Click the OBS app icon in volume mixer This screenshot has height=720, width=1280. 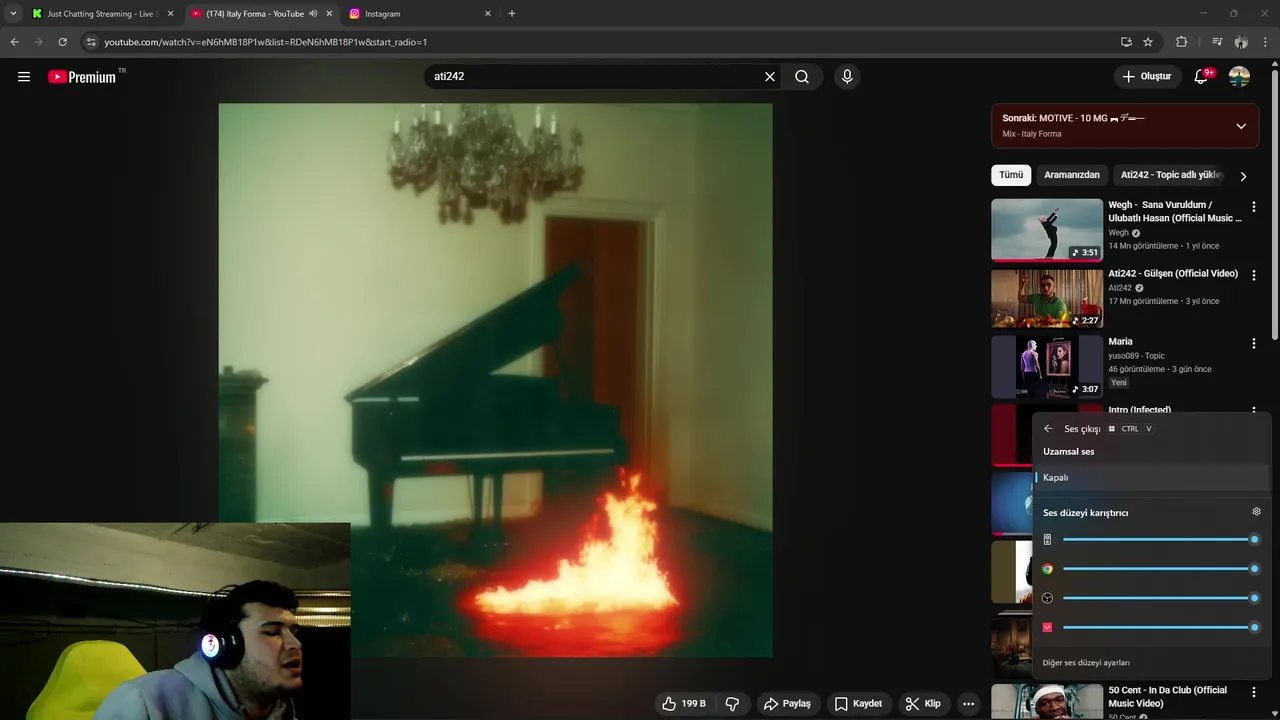click(1047, 598)
